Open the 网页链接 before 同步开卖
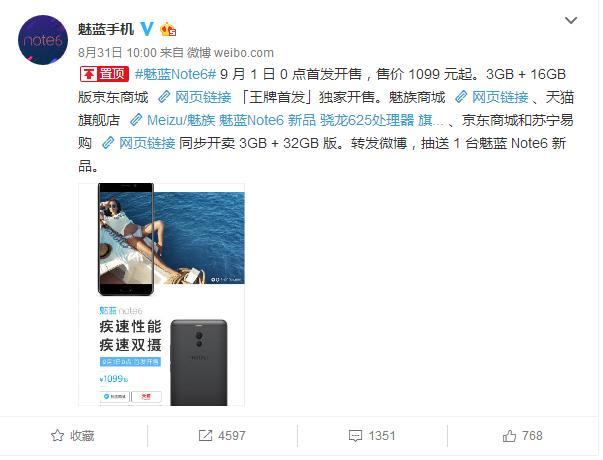The image size is (603, 460). pyautogui.click(x=139, y=143)
